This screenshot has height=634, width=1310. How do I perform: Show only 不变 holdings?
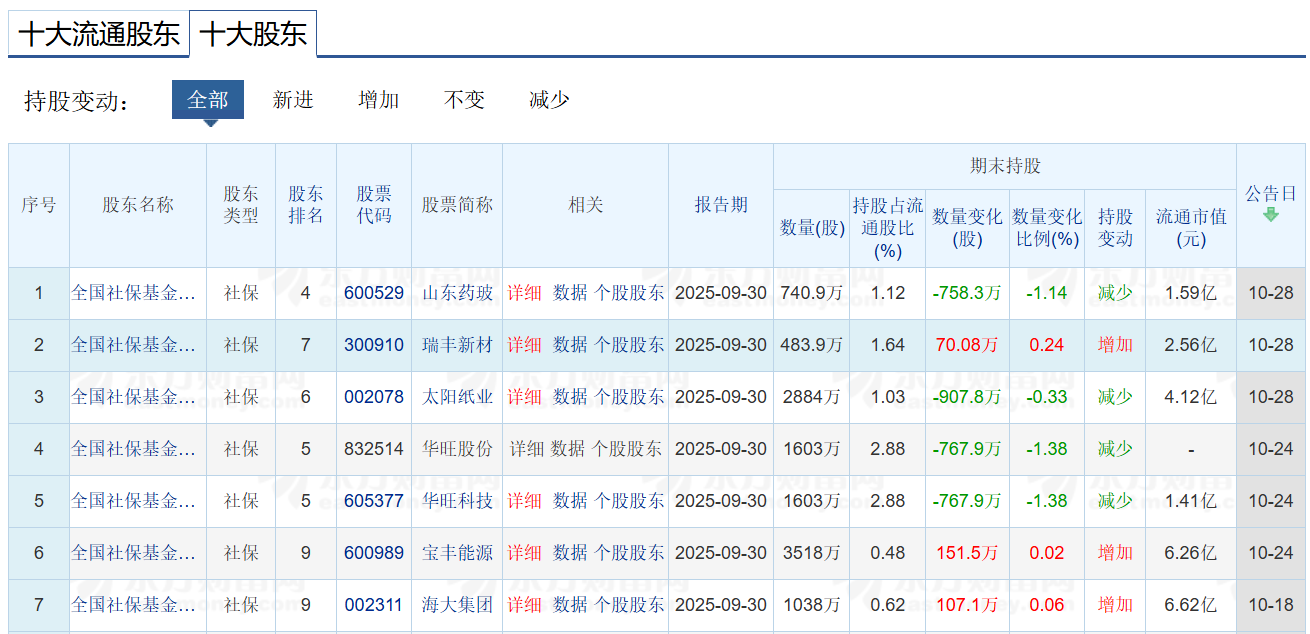click(464, 100)
